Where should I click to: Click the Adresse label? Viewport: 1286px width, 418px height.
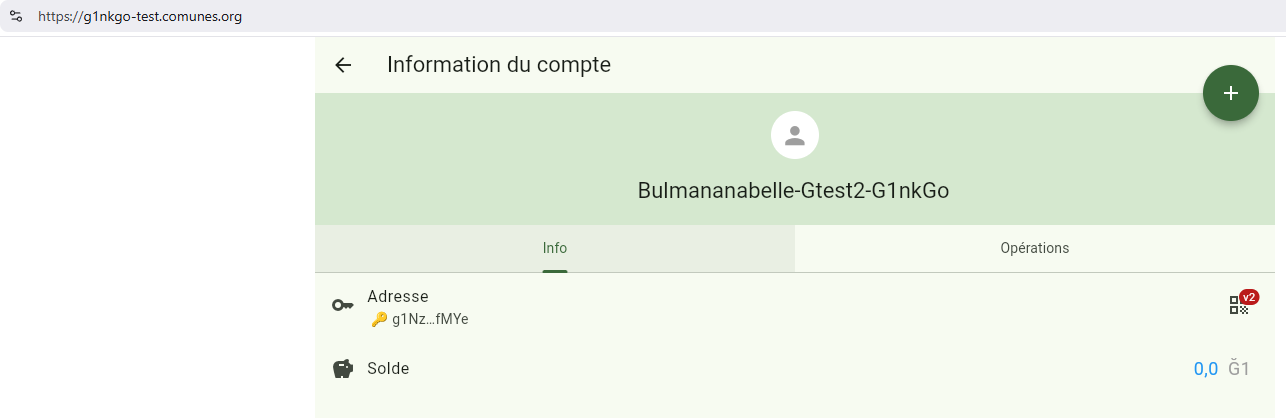point(398,296)
